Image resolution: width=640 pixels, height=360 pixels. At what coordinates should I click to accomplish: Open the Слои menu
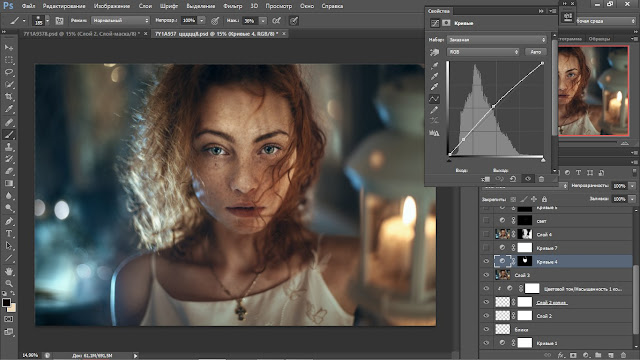click(x=145, y=6)
